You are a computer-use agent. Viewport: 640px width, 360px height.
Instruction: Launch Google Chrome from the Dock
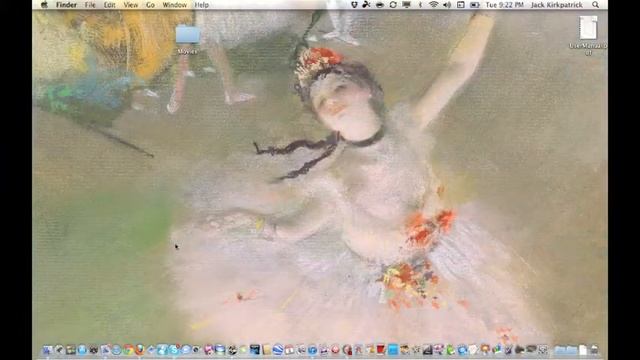[x=129, y=350]
